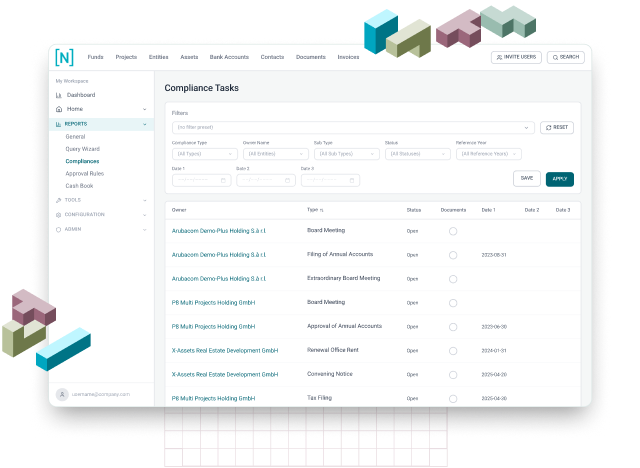Reset the filters
640x468 pixels.
coord(557,128)
